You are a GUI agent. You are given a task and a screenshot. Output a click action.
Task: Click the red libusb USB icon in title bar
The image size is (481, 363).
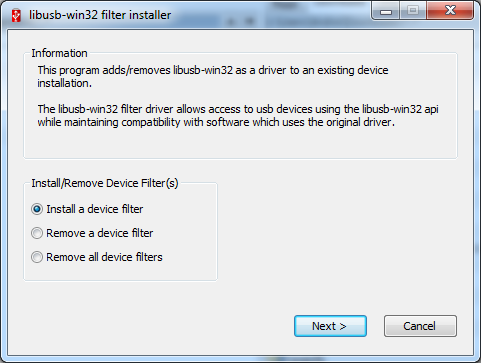point(16,16)
